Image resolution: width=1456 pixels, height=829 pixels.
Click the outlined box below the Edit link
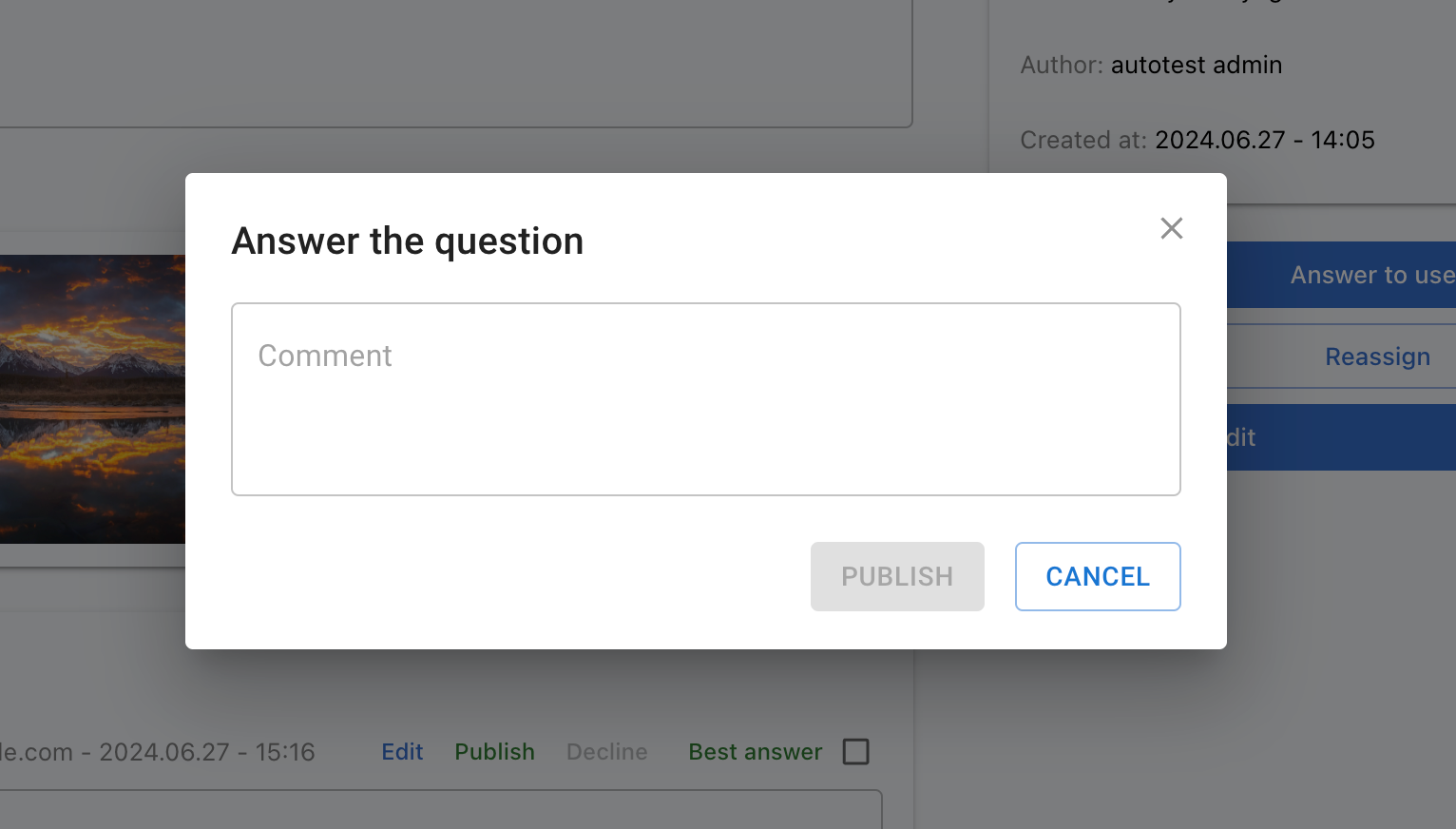[x=437, y=810]
